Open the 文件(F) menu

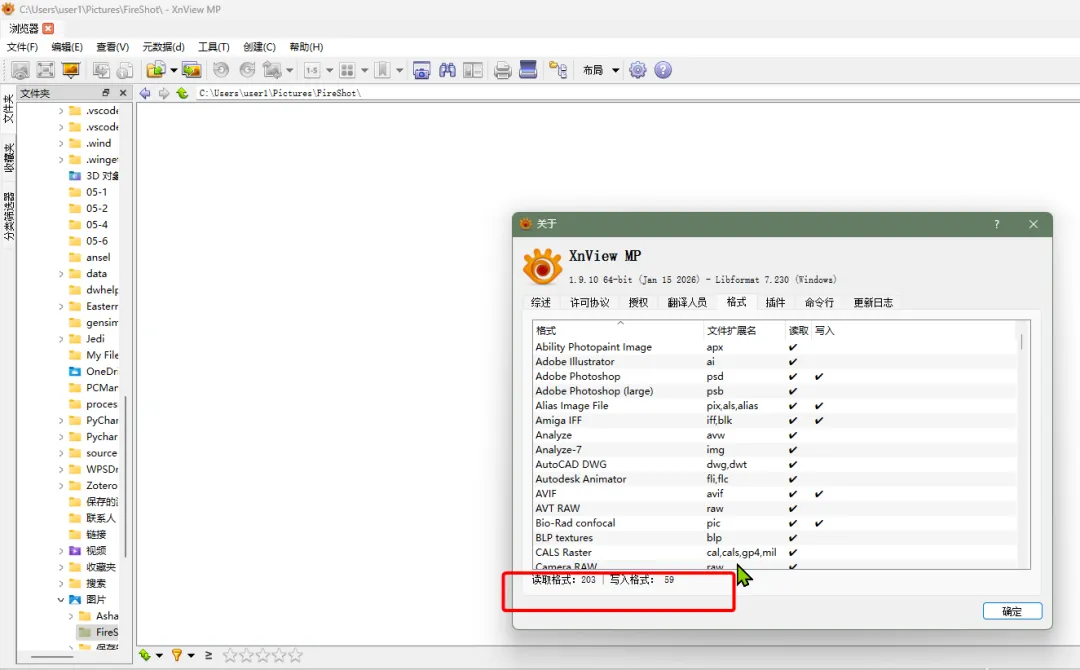pyautogui.click(x=22, y=47)
